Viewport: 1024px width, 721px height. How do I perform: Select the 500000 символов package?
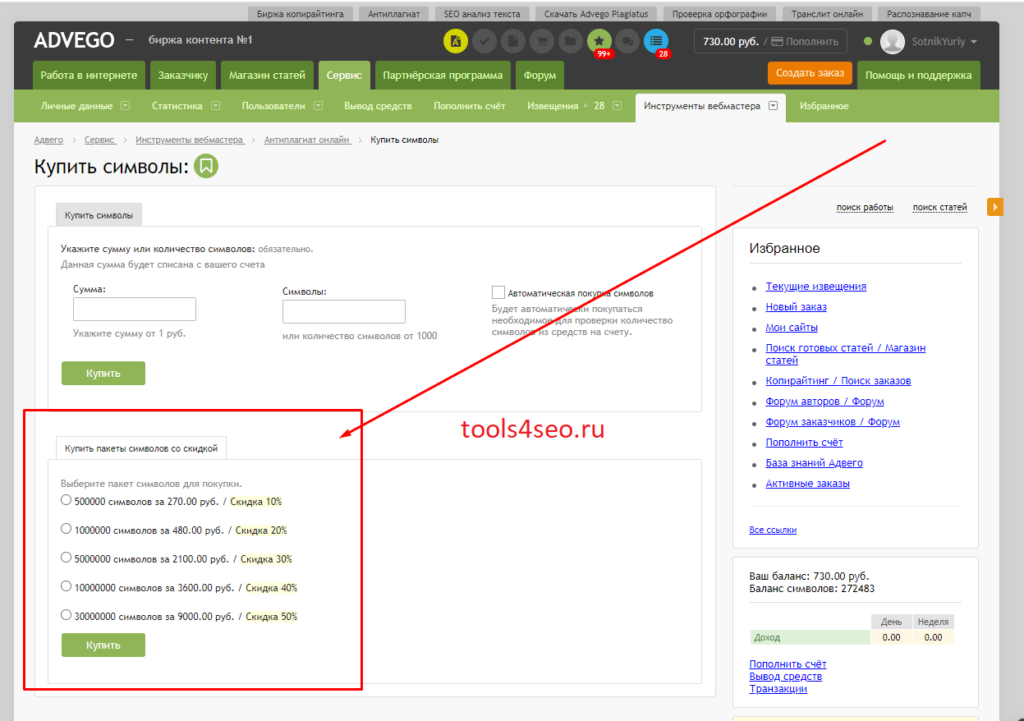66,500
